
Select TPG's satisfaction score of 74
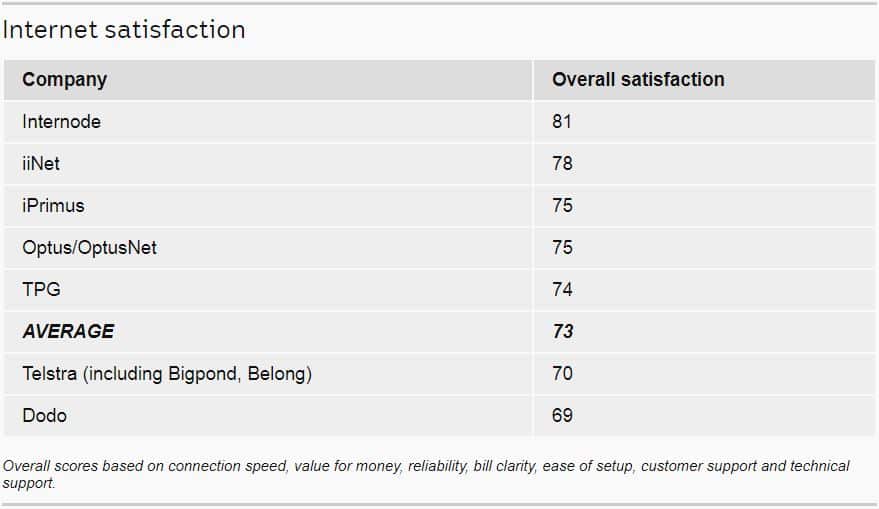[562, 289]
